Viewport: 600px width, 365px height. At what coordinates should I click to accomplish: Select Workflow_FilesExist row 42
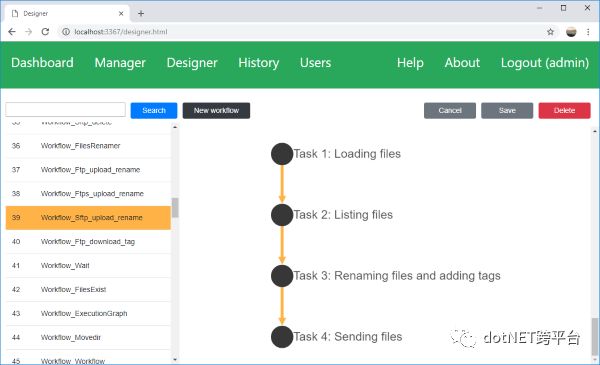click(88, 290)
